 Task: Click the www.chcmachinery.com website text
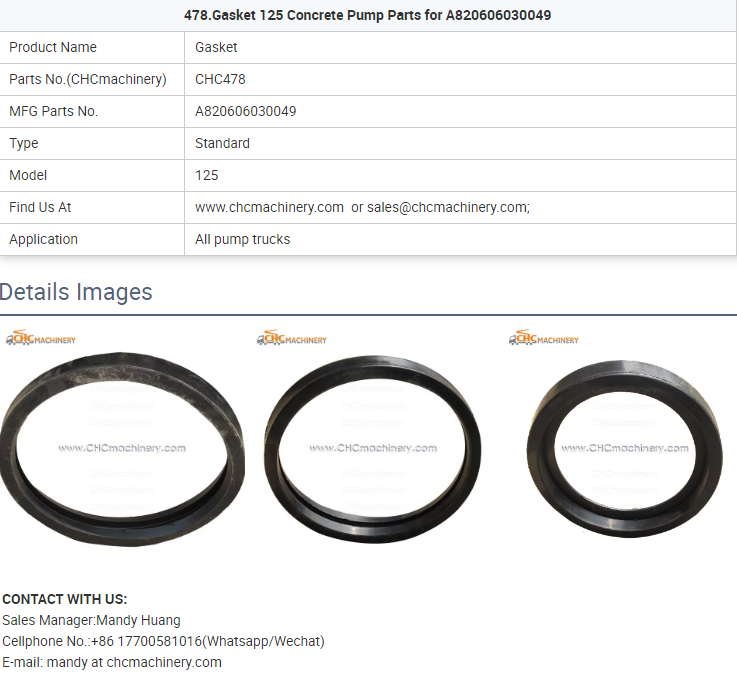coord(269,207)
